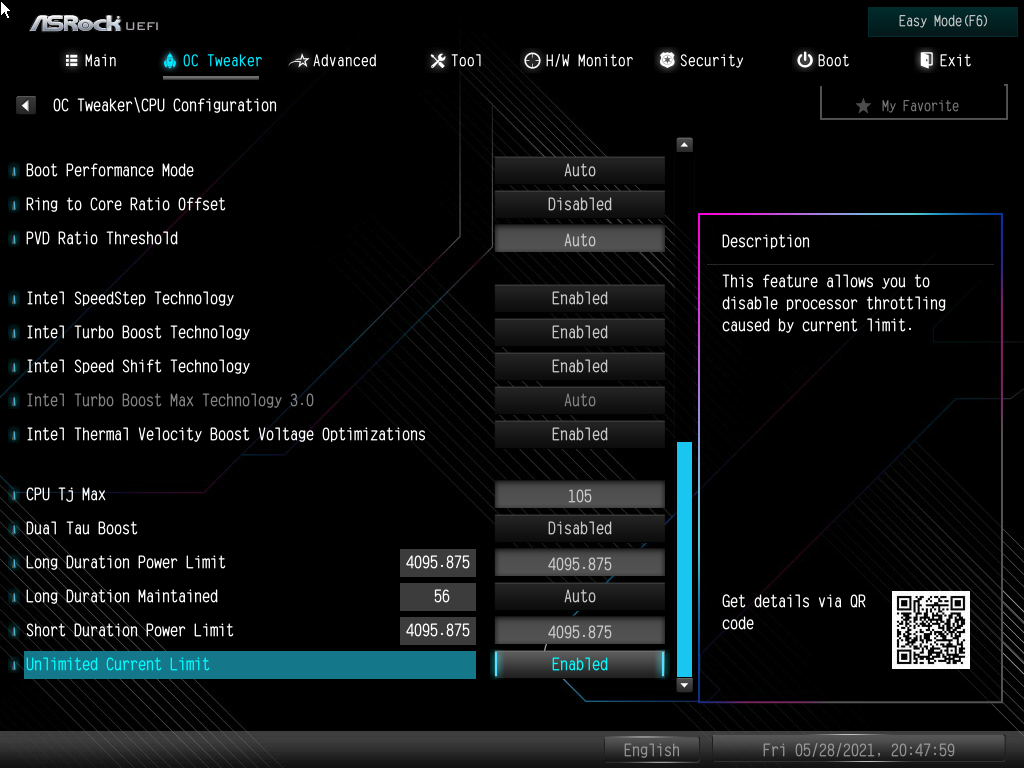Go back using the back arrow
Screen dimensions: 1024x768
pyautogui.click(x=24, y=104)
